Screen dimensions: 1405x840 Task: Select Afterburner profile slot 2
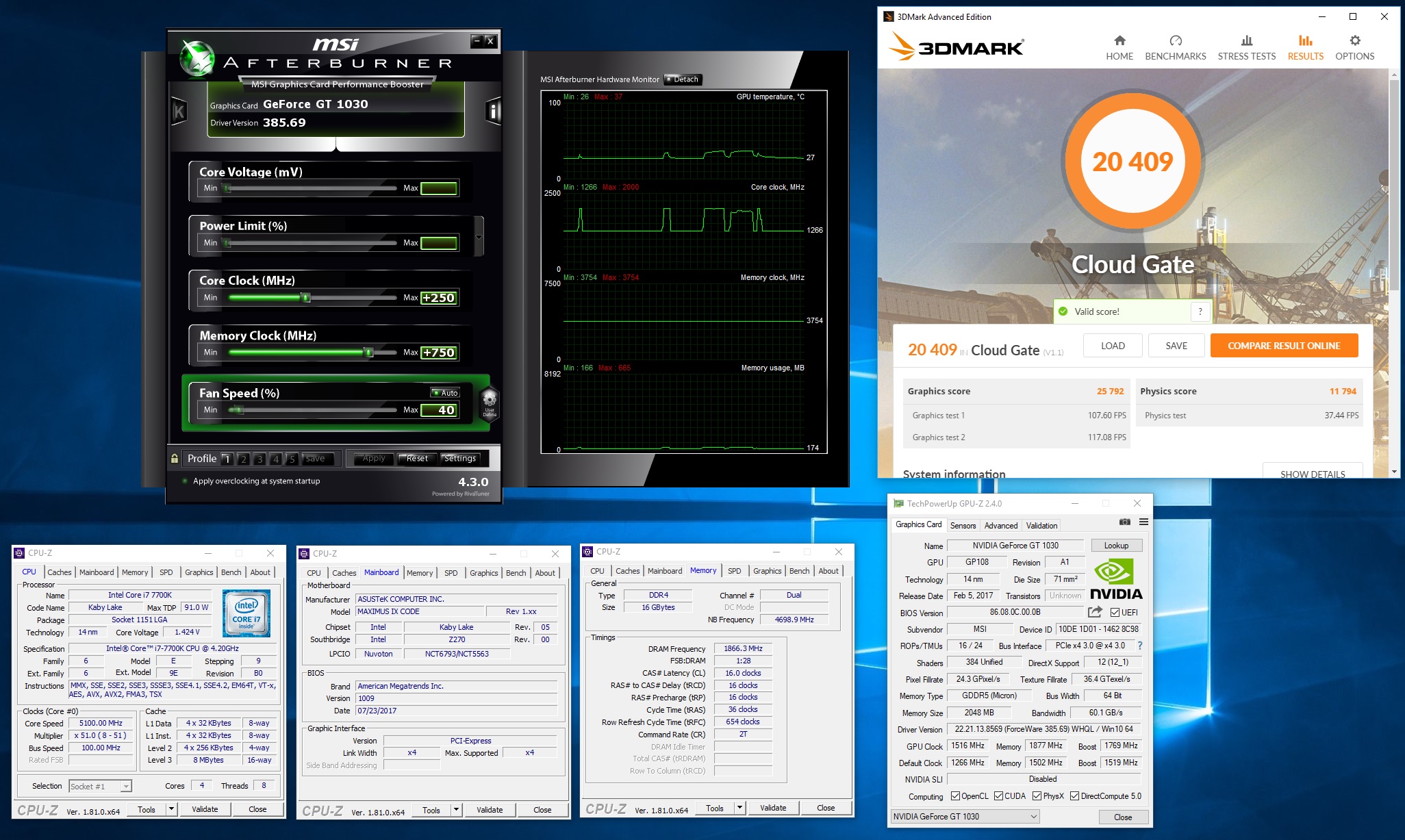[x=243, y=459]
